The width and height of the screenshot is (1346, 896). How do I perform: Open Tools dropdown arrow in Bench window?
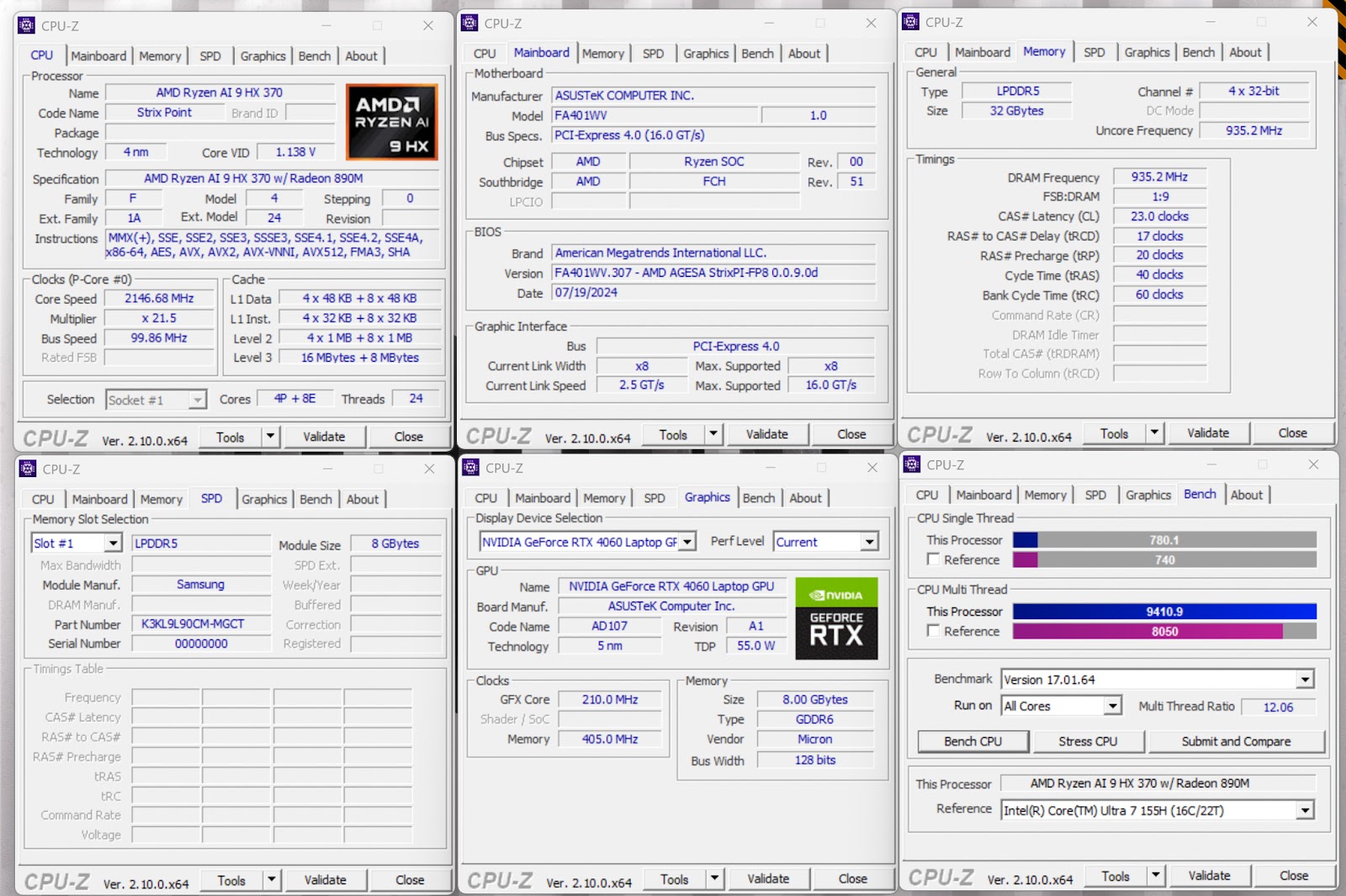click(1156, 875)
